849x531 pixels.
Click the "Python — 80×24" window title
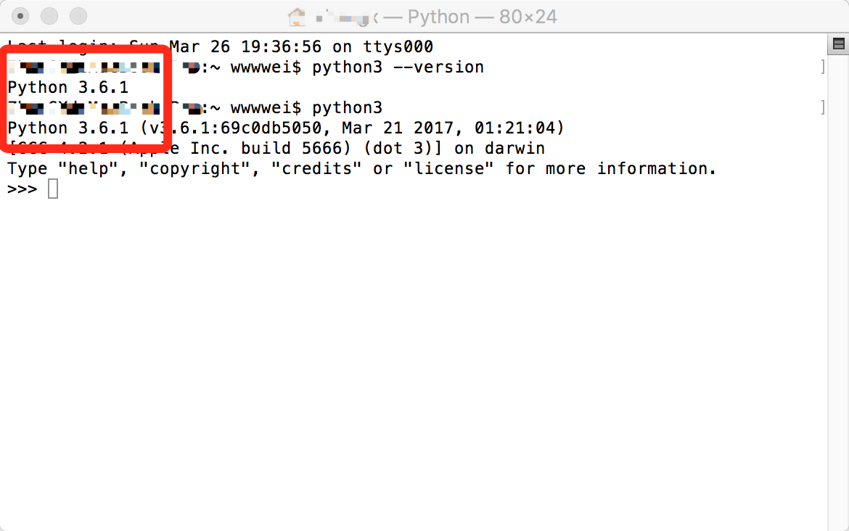pos(482,17)
